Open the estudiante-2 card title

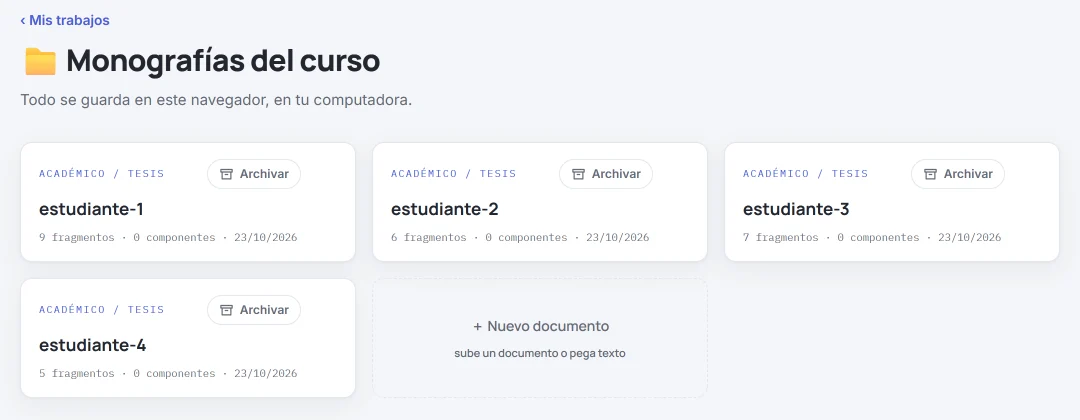click(x=444, y=209)
